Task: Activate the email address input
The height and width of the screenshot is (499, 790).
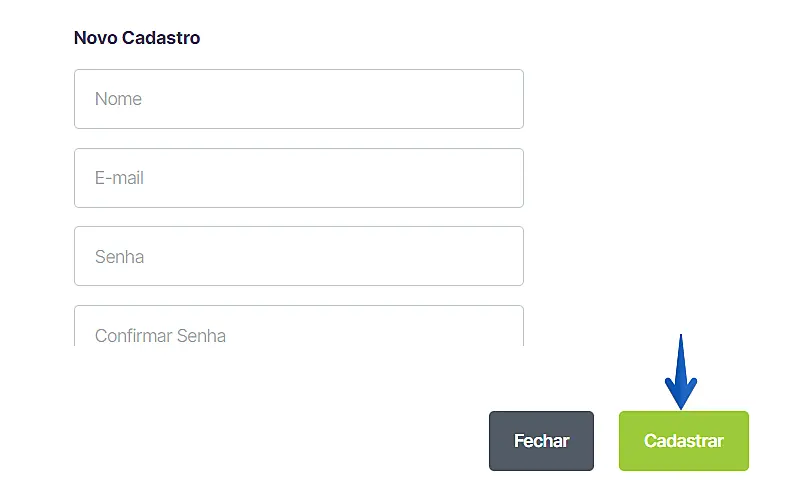Action: point(298,178)
